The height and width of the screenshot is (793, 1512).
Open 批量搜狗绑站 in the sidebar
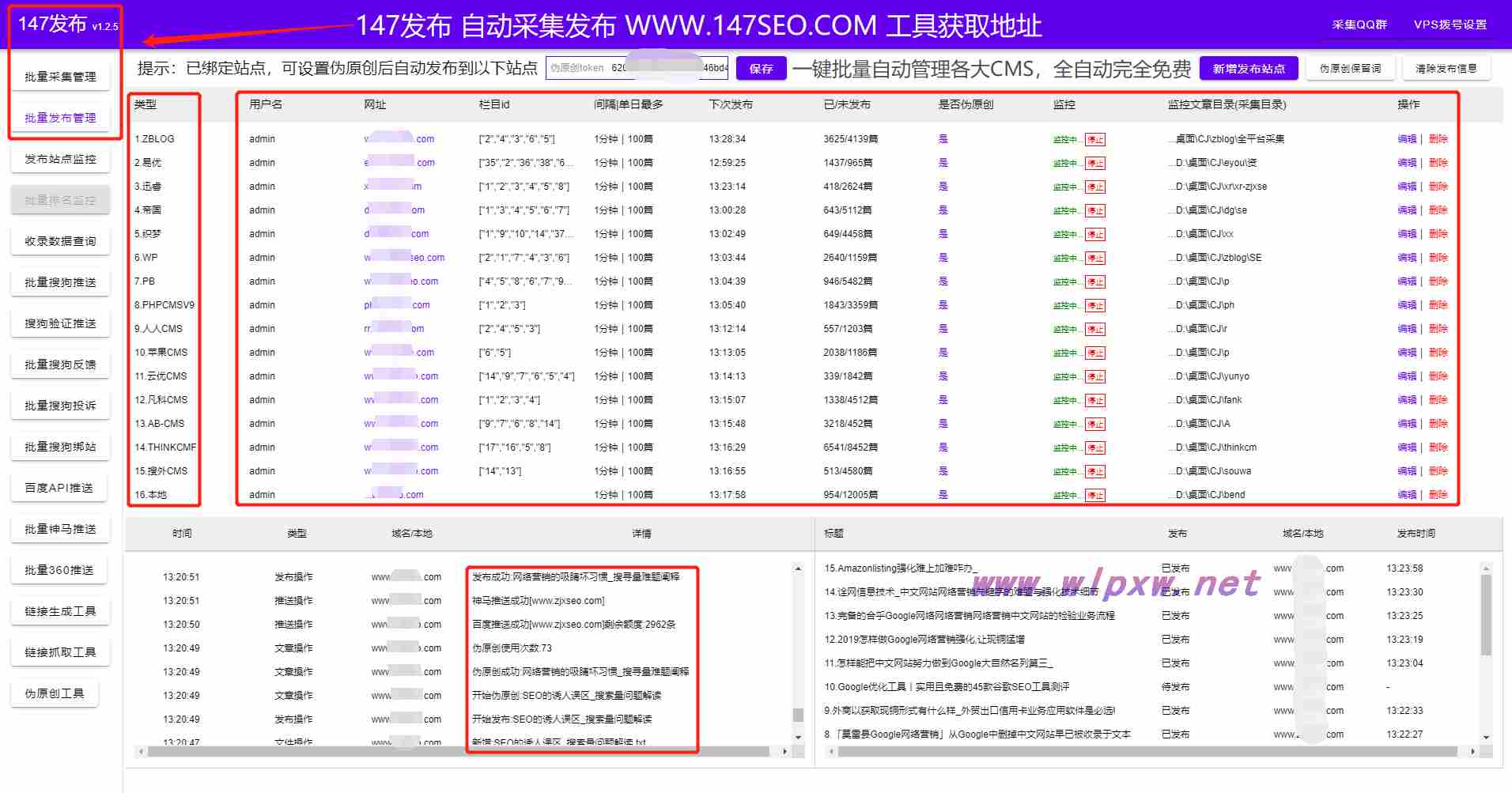[60, 447]
